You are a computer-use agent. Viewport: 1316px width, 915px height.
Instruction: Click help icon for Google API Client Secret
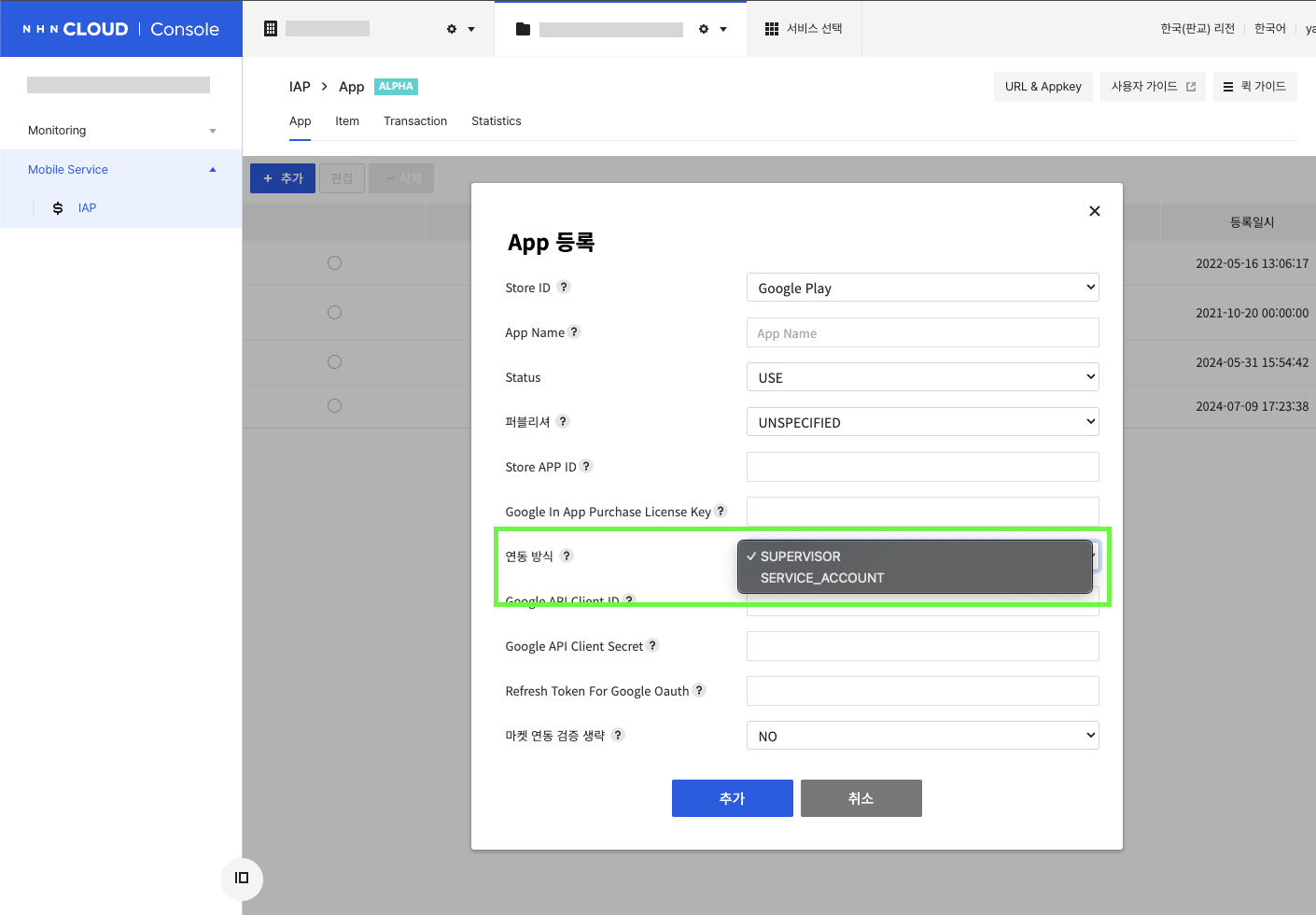click(x=652, y=646)
